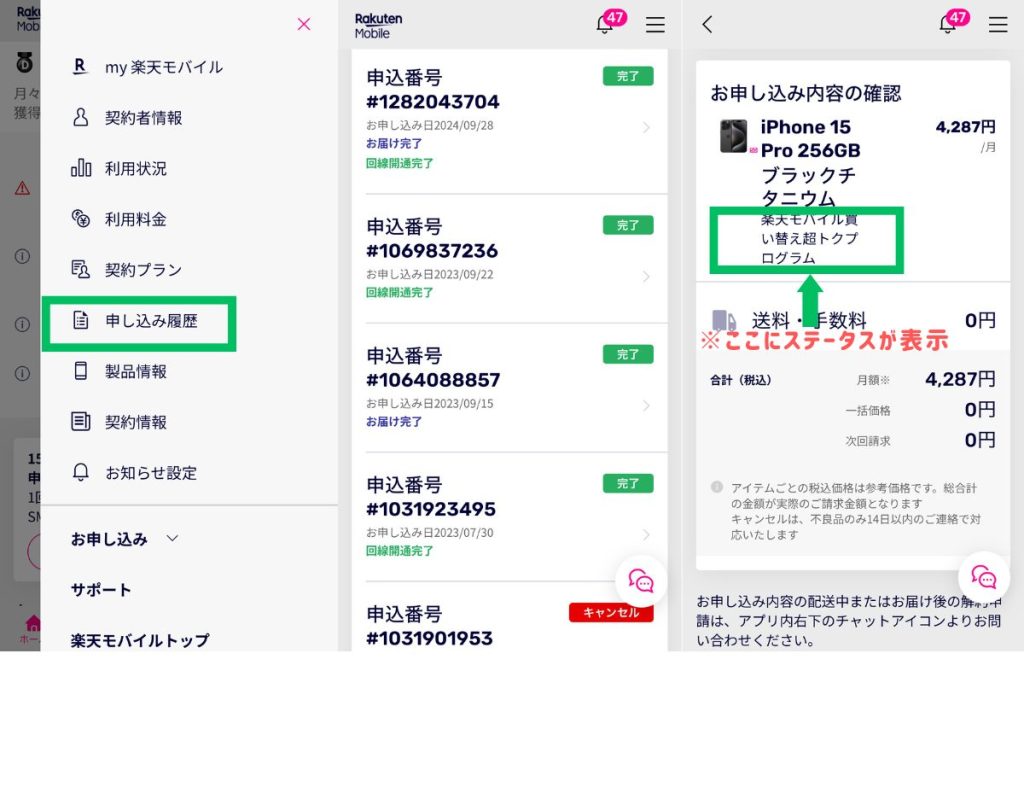Click 楽天モバイル買い替え超トクプログラム text
The height and width of the screenshot is (811, 1024).
[x=809, y=238]
